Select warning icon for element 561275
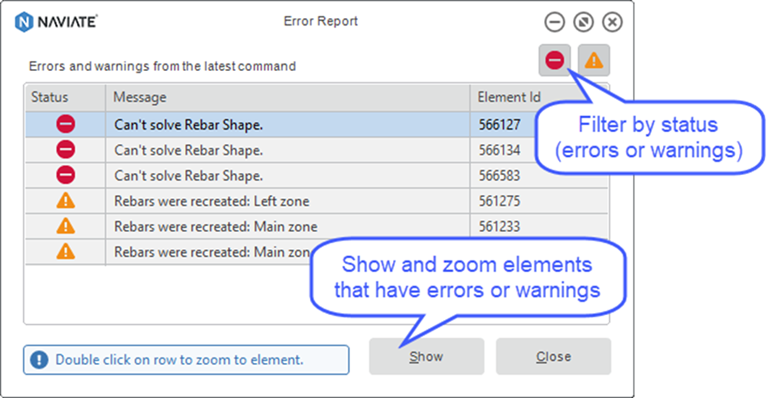767x398 pixels. coord(66,200)
